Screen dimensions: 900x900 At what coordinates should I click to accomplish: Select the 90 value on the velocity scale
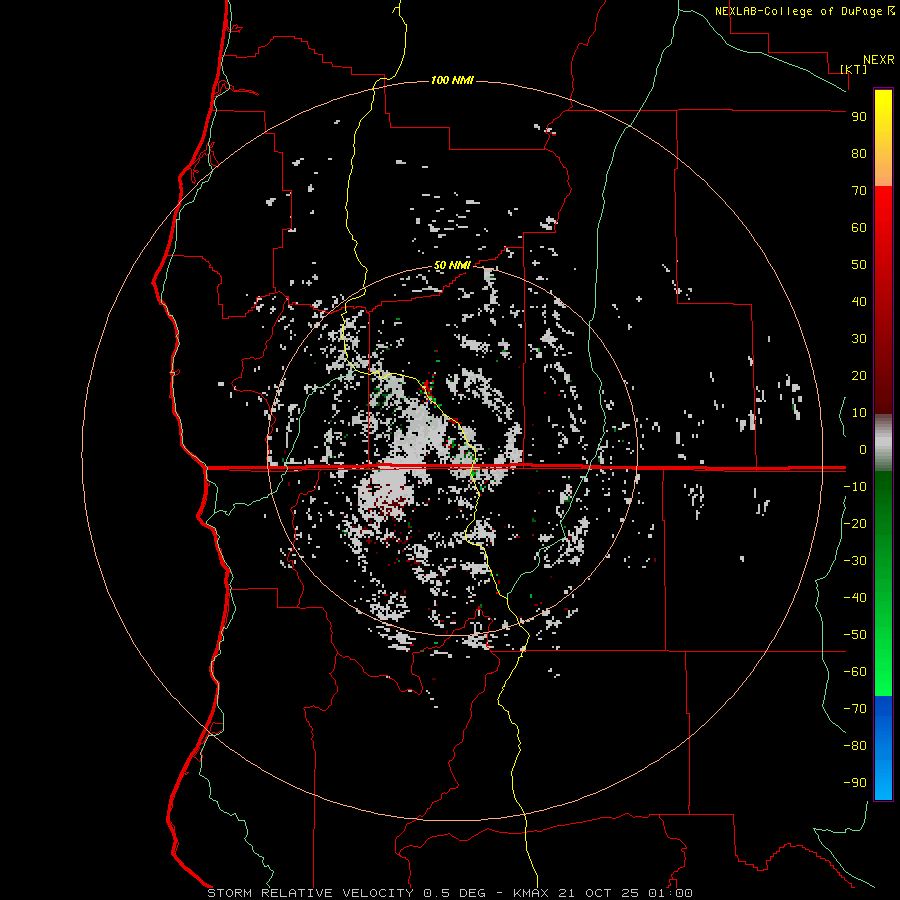pyautogui.click(x=859, y=117)
